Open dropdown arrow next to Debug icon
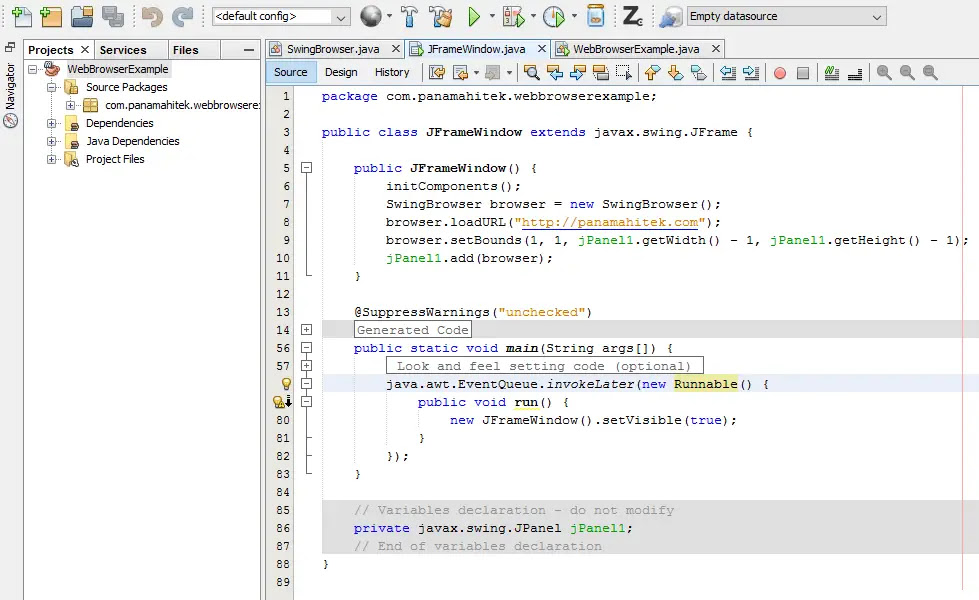Viewport: 979px width, 600px height. click(x=533, y=16)
